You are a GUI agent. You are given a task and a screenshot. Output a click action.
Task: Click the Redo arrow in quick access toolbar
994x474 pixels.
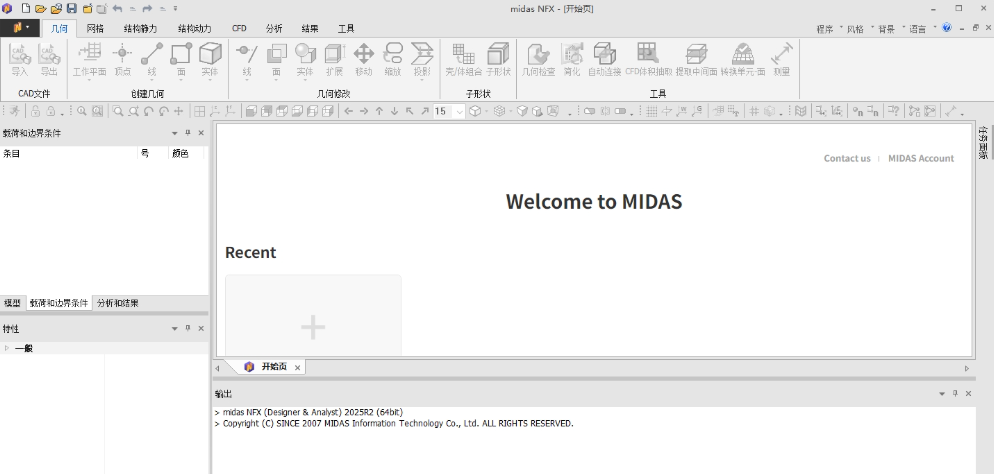coord(148,8)
